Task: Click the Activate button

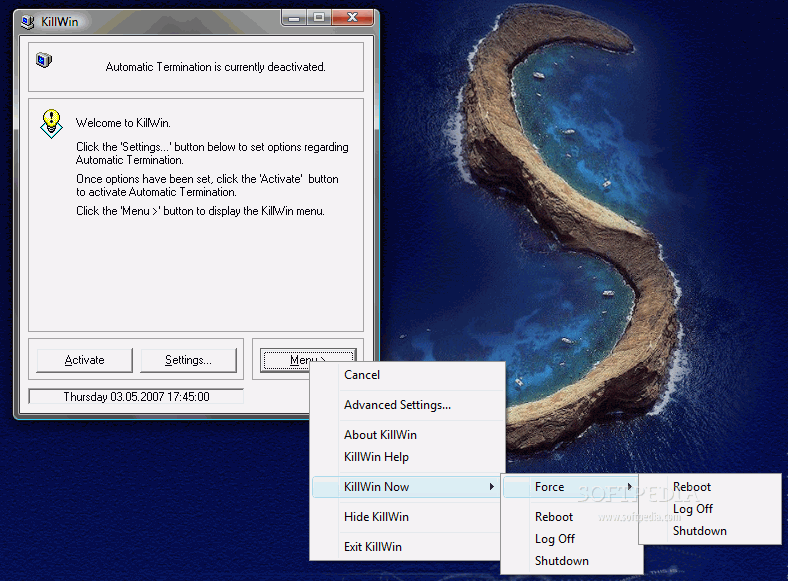Action: click(x=84, y=360)
